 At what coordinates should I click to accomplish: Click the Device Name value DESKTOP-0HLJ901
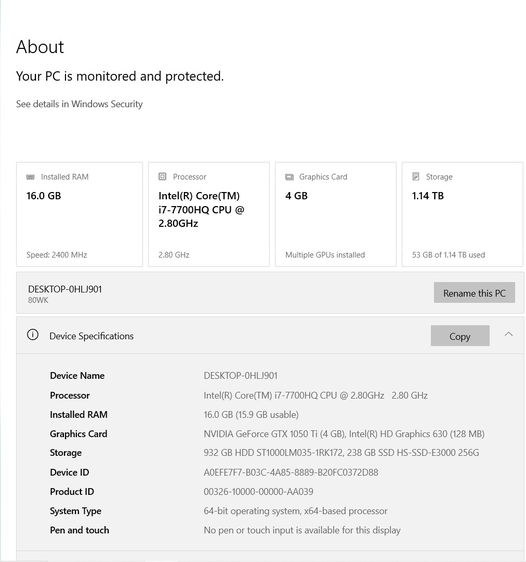[240, 376]
